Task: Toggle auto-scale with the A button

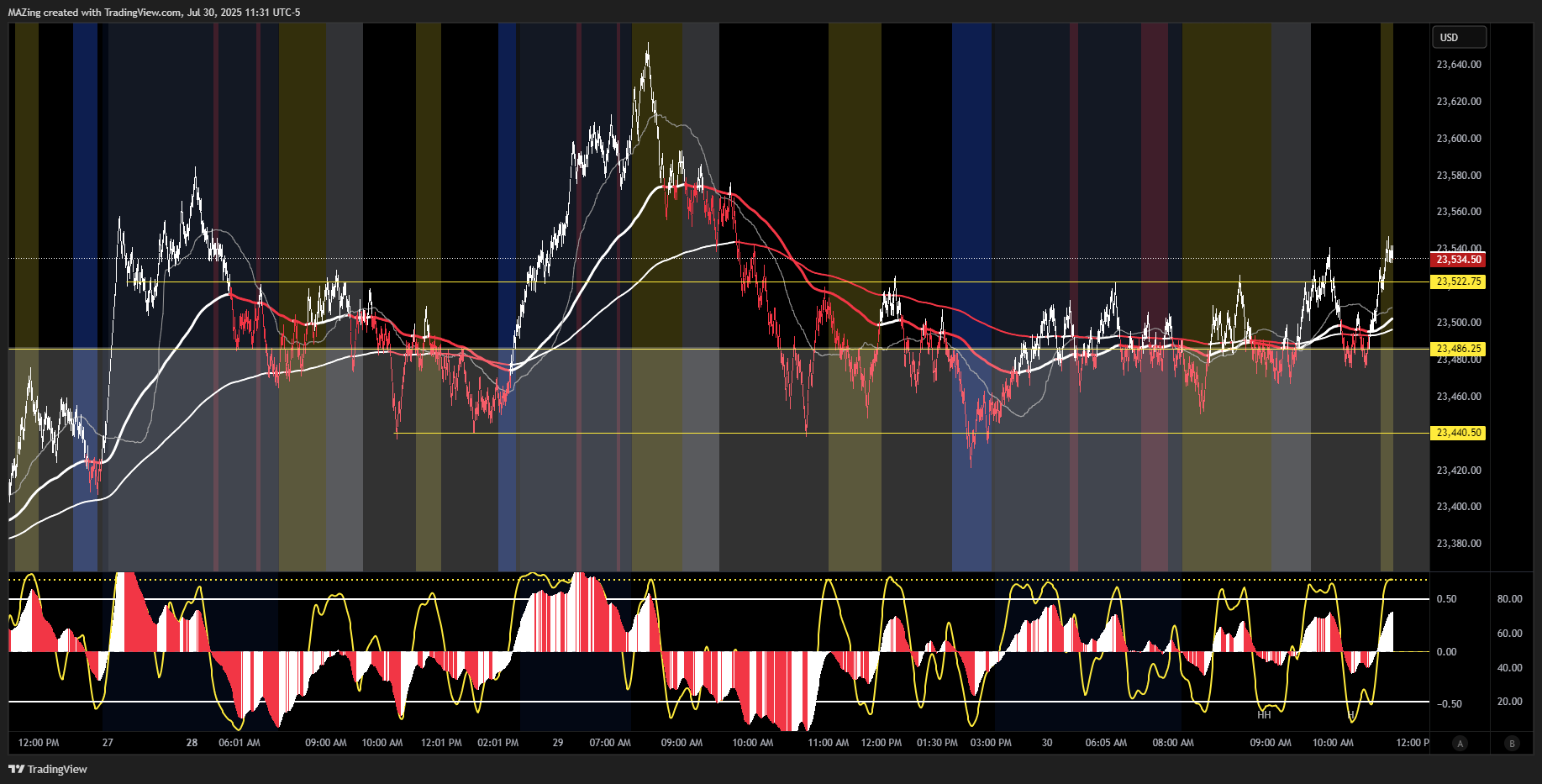Action: pos(1460,743)
